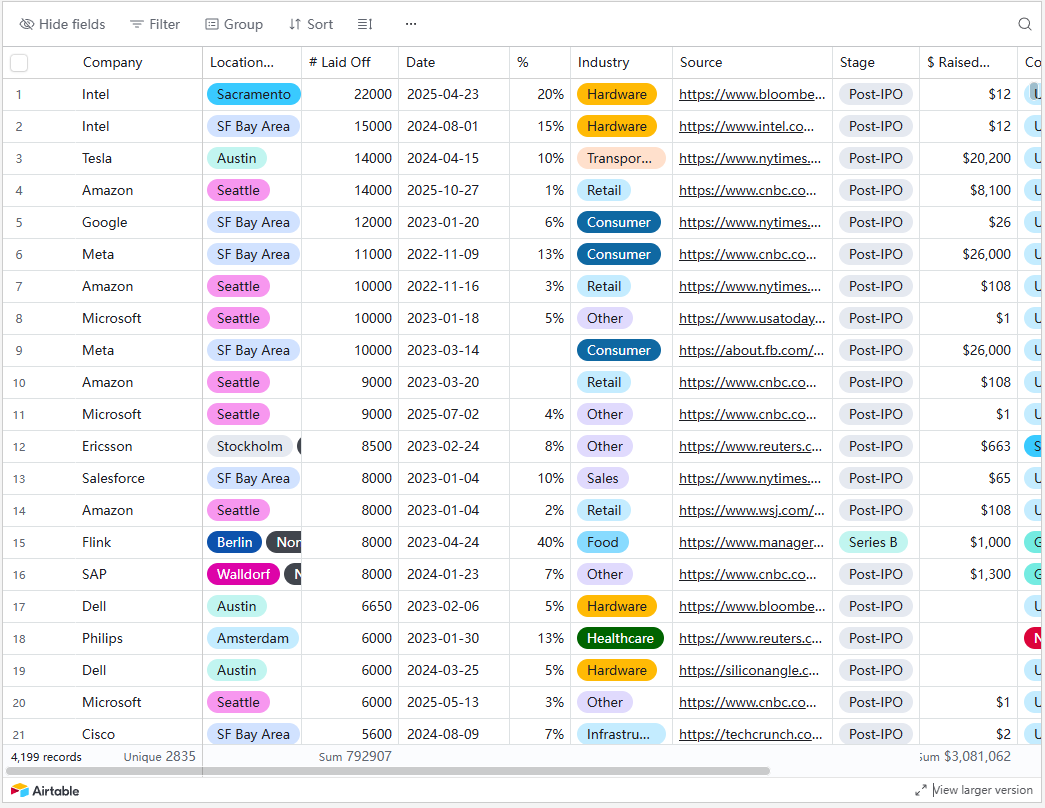
Task: Click the Amsterdam location tag for Philips
Action: point(253,639)
